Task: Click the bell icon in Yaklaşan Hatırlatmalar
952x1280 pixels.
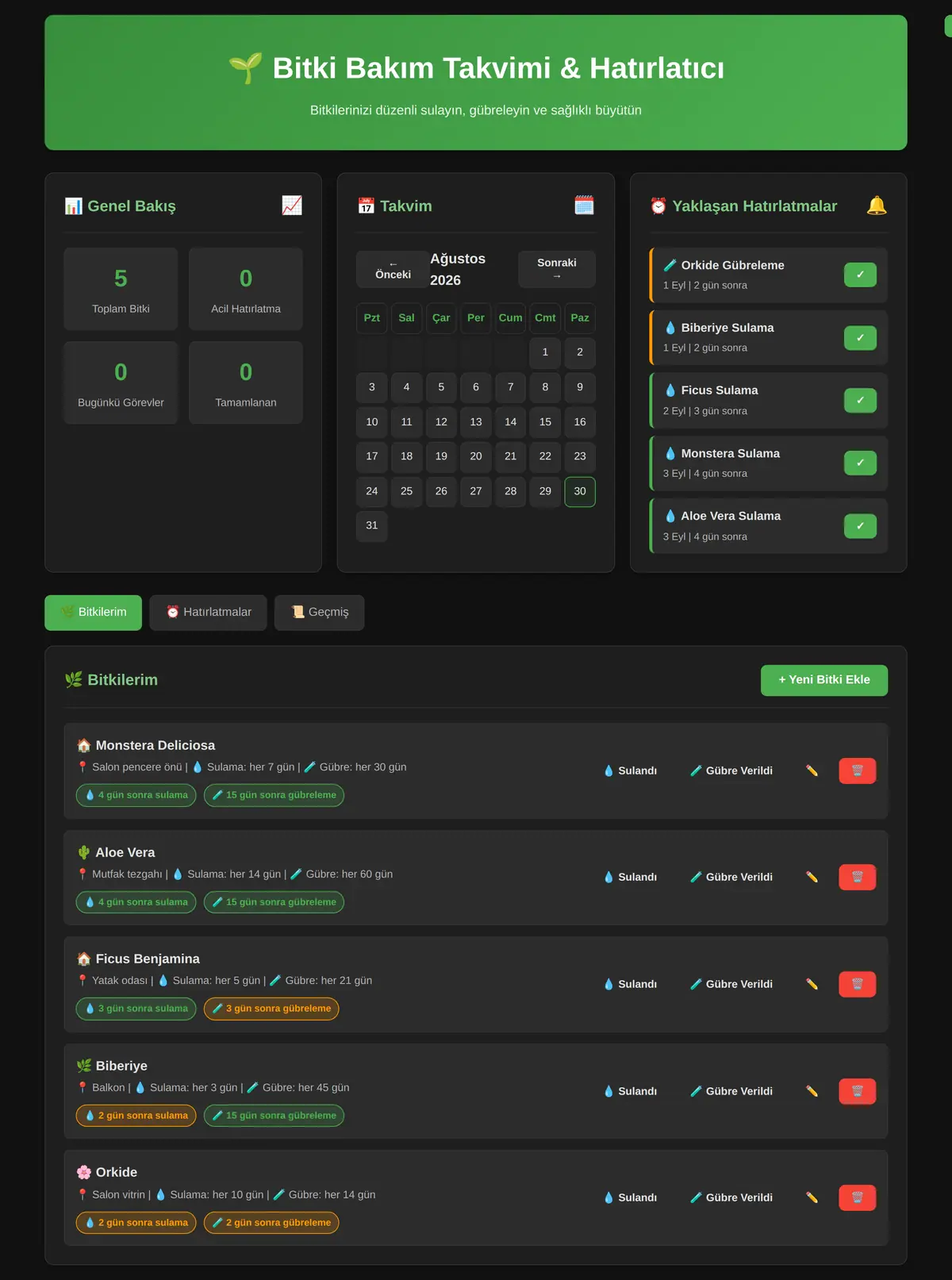Action: tap(877, 206)
